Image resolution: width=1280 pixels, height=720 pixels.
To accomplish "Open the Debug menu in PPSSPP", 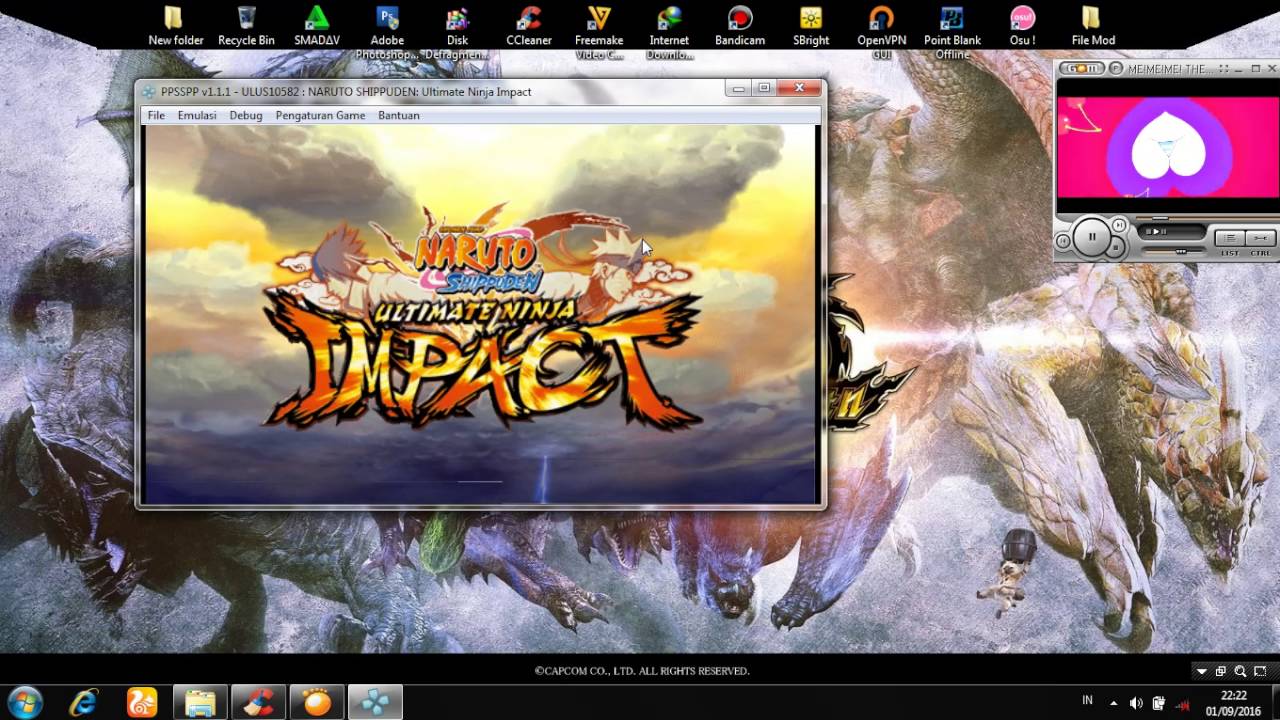I will tap(246, 115).
